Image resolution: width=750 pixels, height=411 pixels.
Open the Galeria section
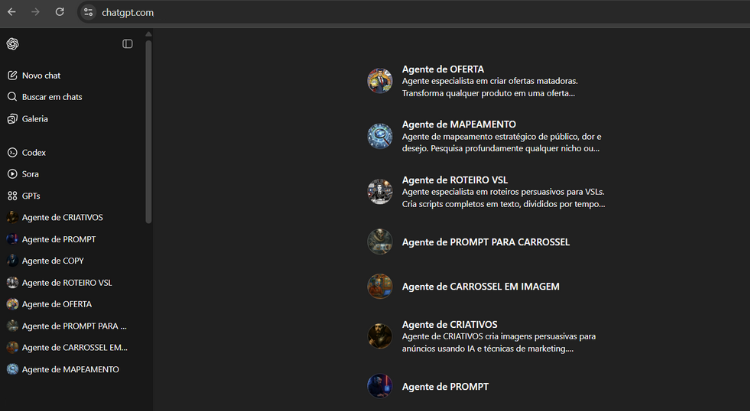34,119
